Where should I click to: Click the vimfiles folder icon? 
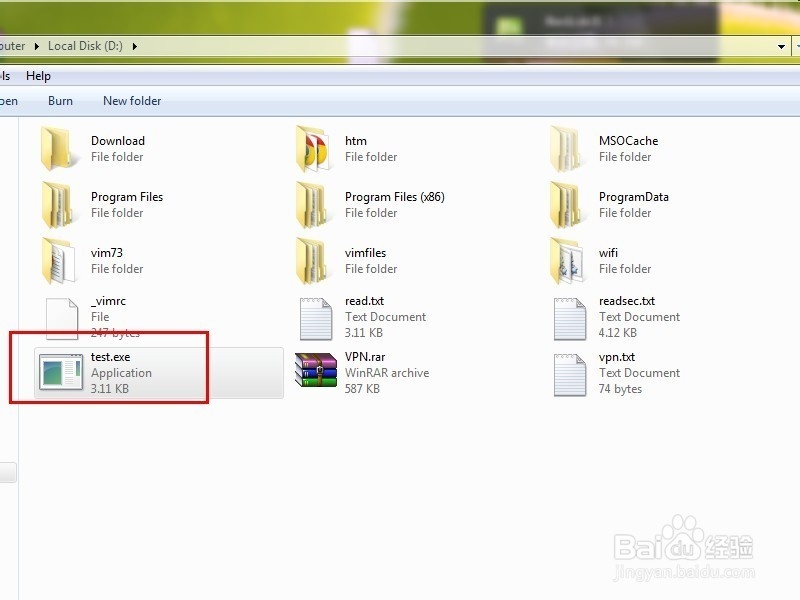pos(313,261)
